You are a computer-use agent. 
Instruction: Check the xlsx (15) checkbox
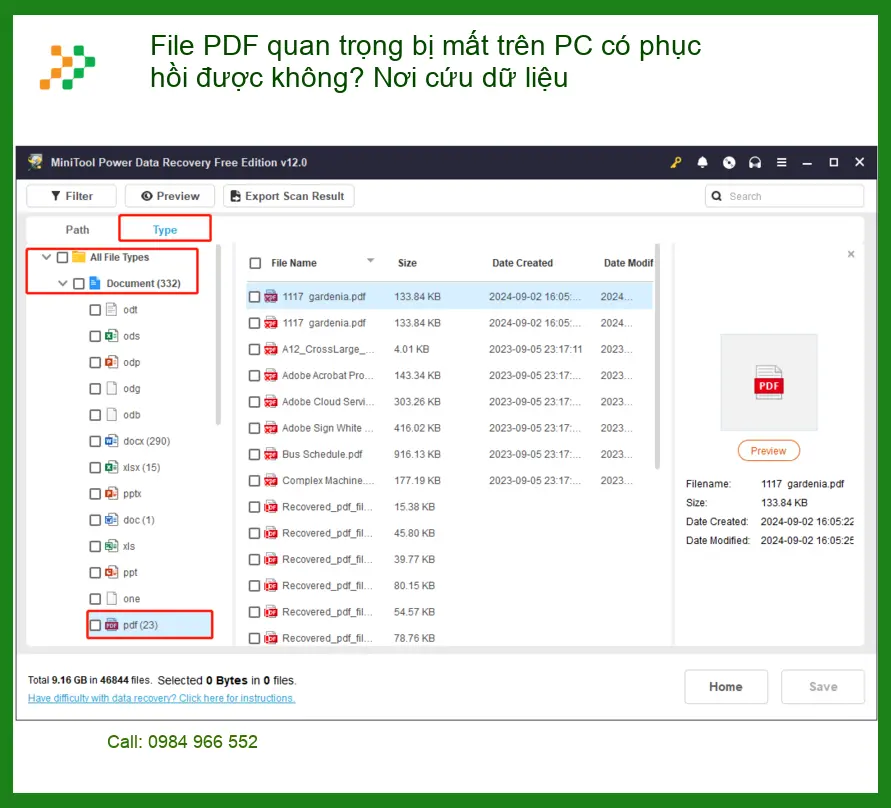tap(95, 468)
